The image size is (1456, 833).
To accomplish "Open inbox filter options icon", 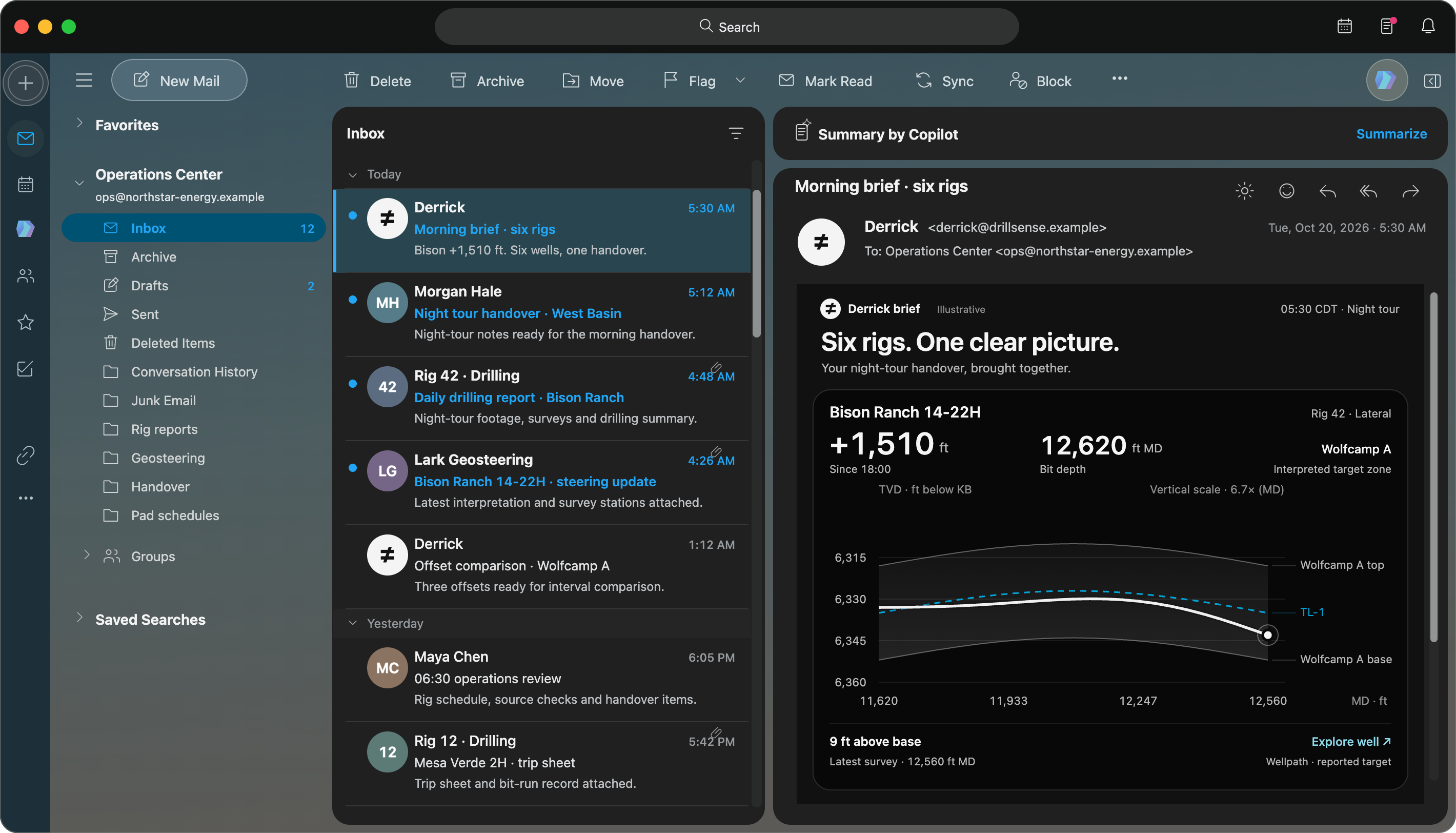I will (x=736, y=133).
